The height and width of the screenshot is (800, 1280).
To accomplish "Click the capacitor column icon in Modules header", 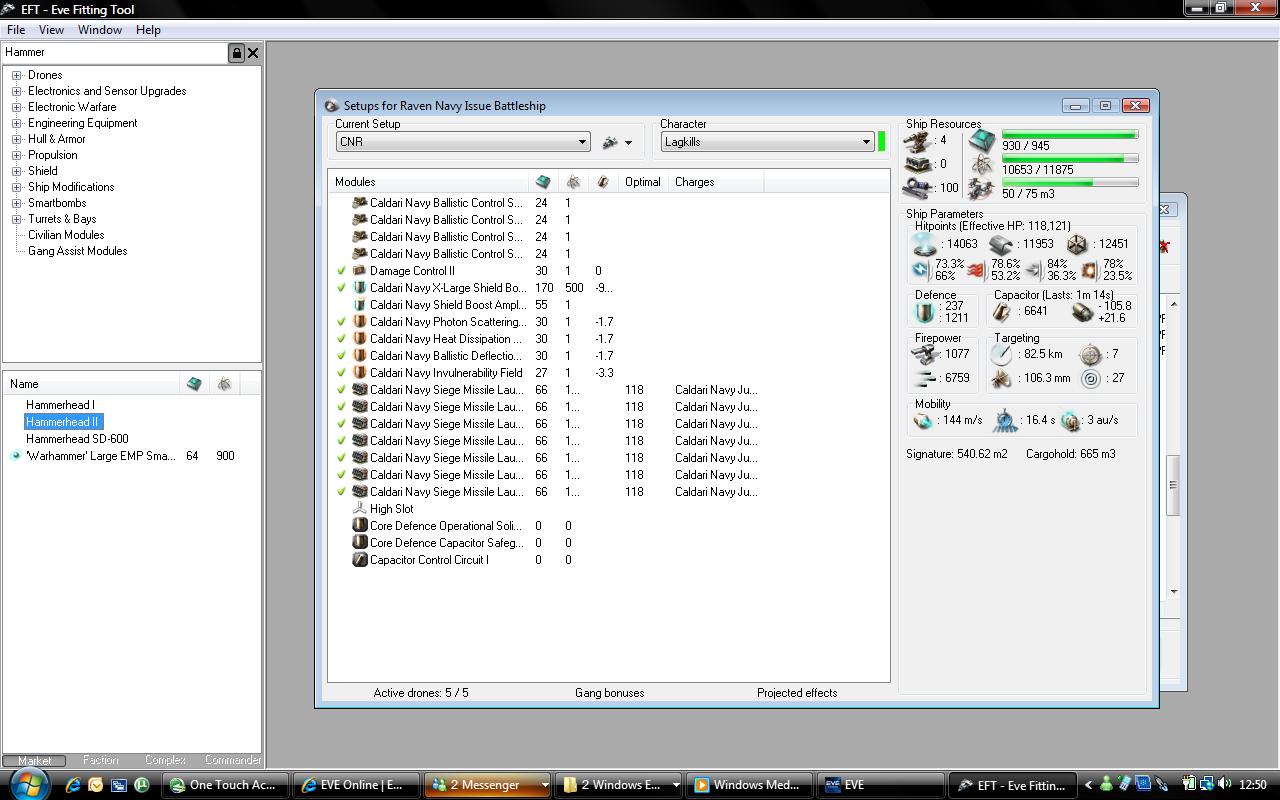I will (603, 182).
